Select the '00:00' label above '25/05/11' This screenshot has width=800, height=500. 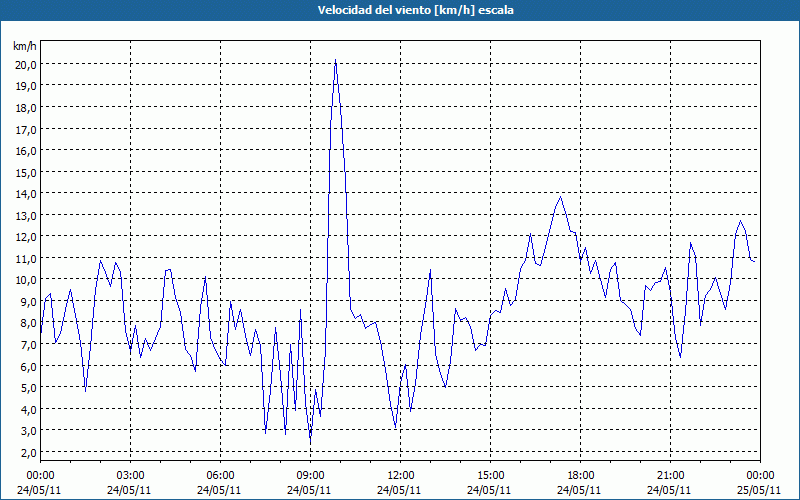(x=760, y=476)
